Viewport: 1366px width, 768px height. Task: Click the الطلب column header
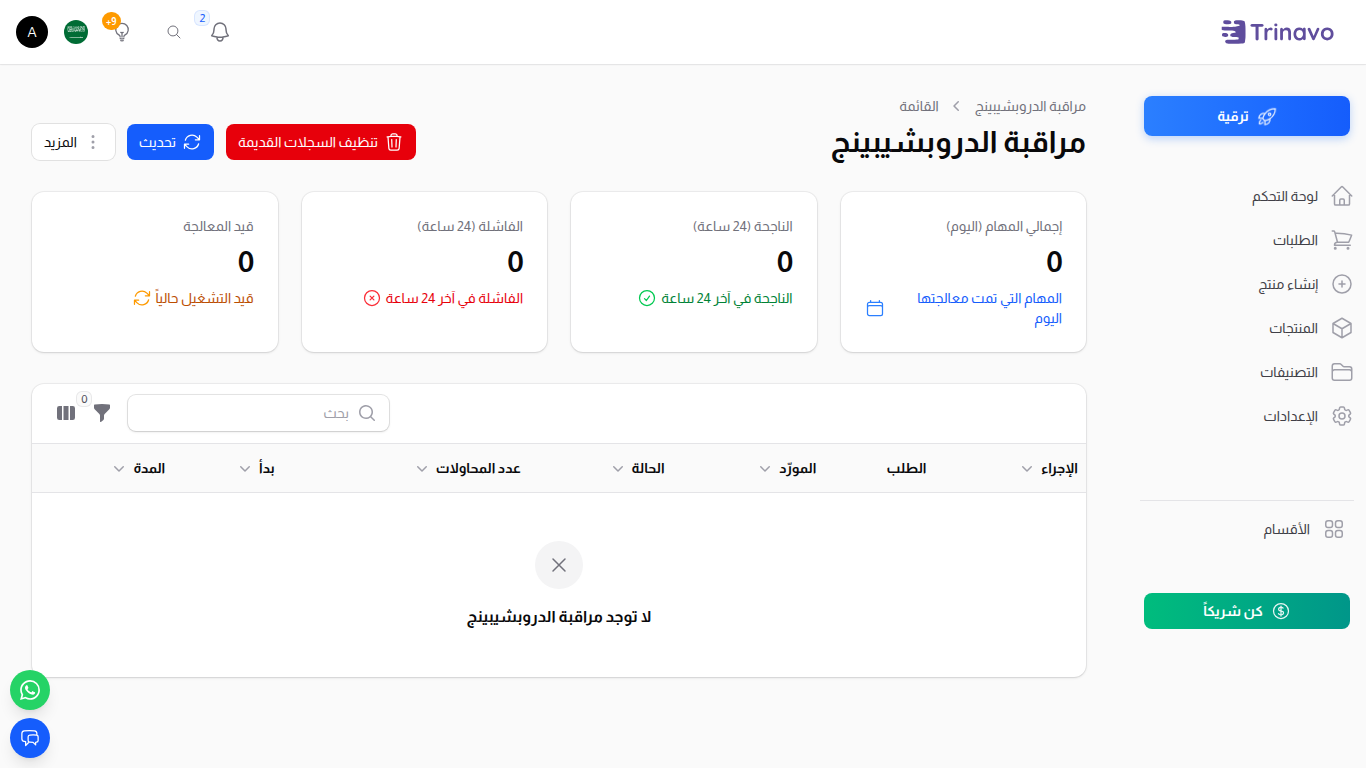tap(907, 468)
